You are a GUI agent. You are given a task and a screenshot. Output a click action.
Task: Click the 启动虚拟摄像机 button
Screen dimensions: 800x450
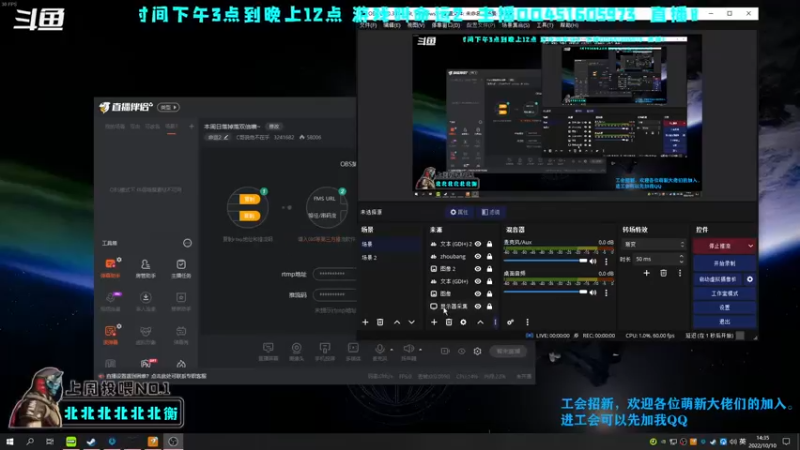[718, 279]
